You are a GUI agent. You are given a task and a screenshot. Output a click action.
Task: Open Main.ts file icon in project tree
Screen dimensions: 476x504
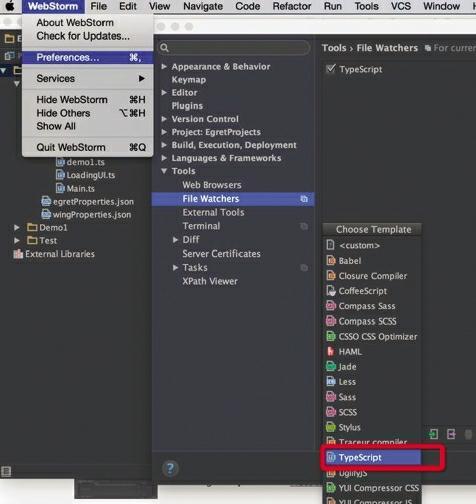tap(60, 188)
